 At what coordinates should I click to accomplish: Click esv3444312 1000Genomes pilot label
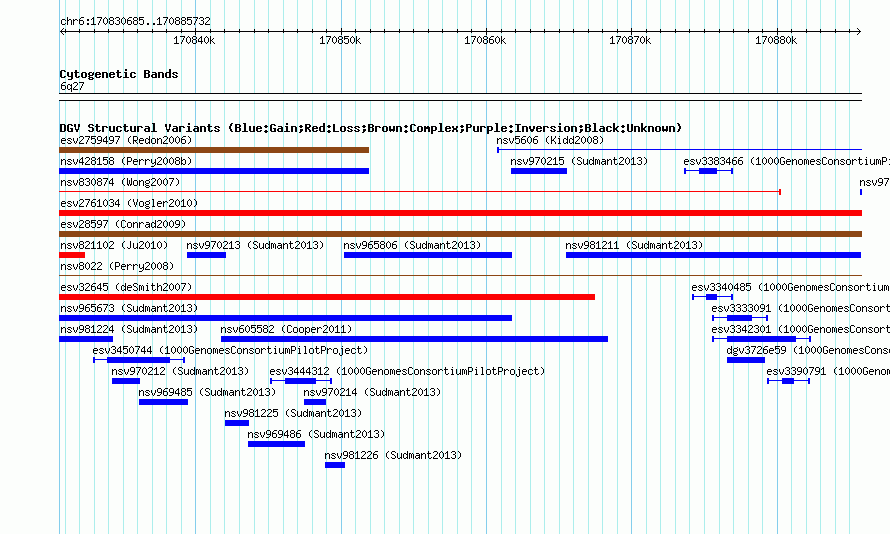point(407,371)
